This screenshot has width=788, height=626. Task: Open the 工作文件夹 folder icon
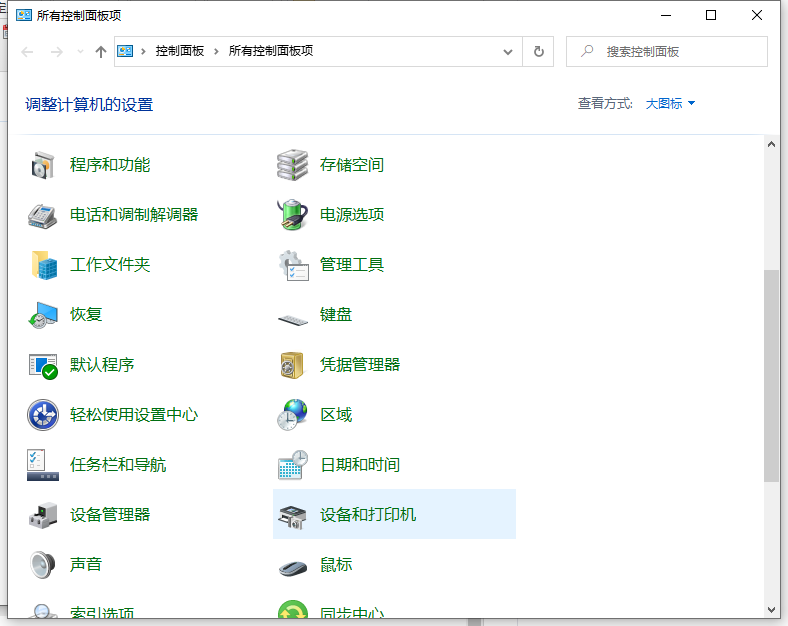(43, 265)
